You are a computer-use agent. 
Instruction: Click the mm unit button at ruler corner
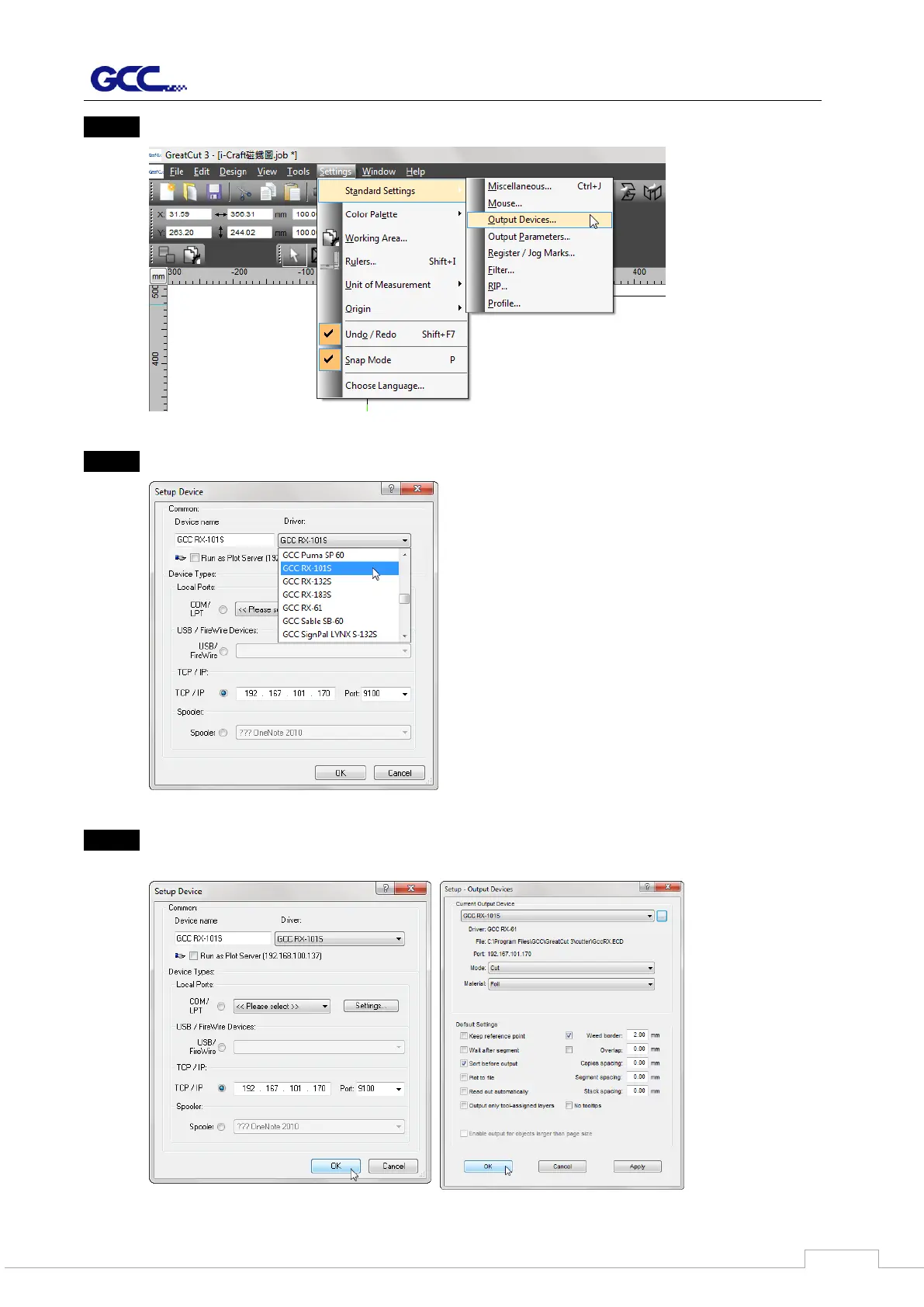(x=158, y=276)
